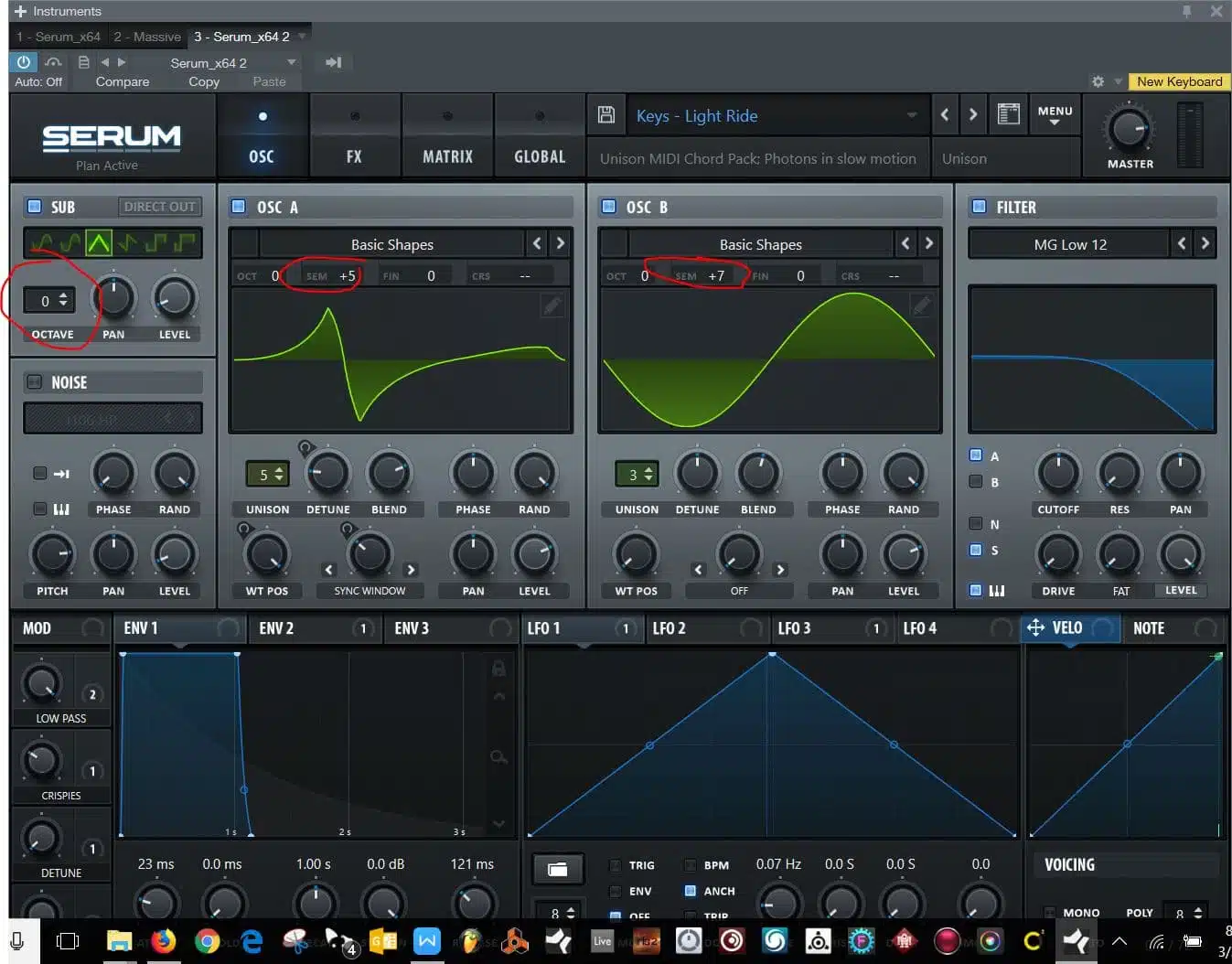Select the 1 - Serum_x64 instrument tab

pyautogui.click(x=59, y=37)
